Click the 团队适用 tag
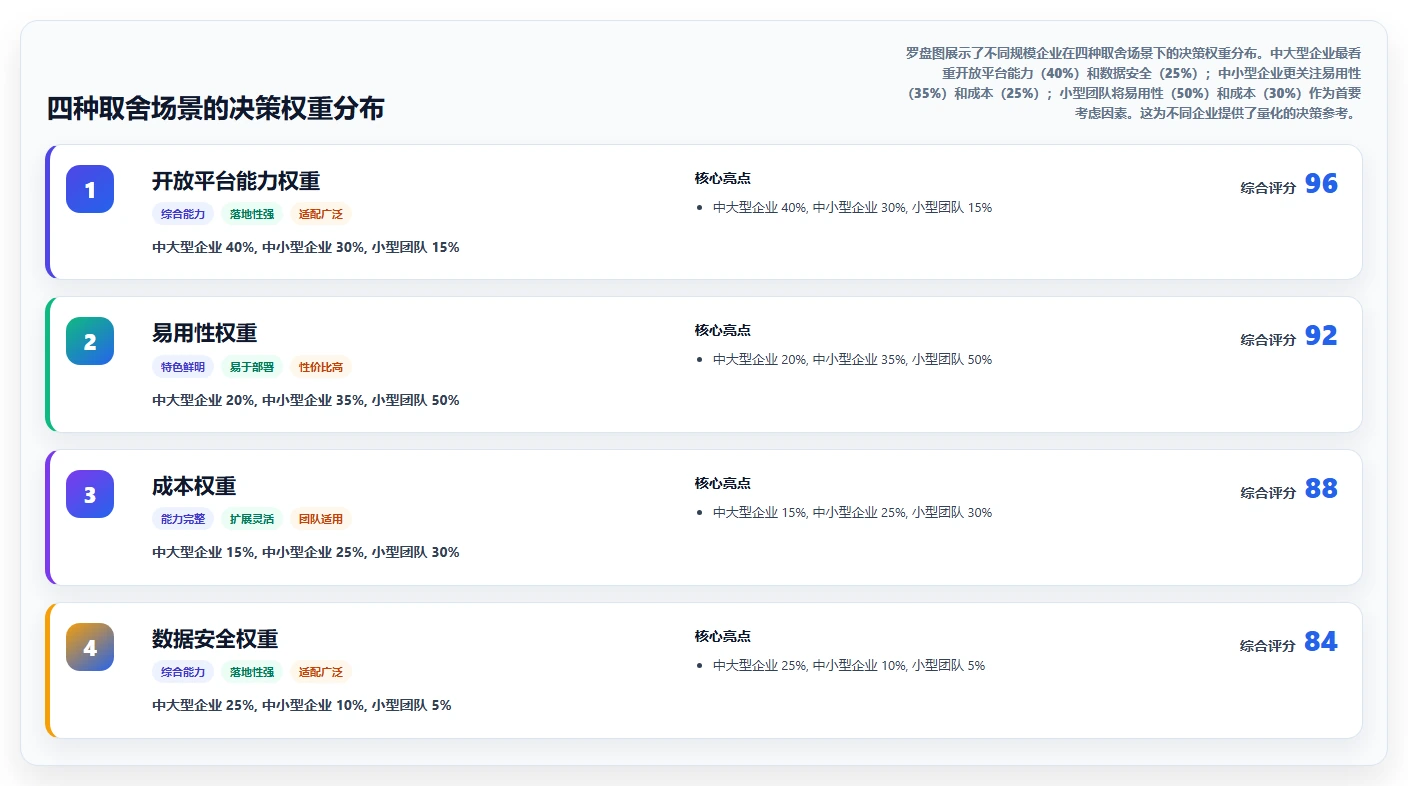Screen dimensions: 1408x786 [321, 519]
